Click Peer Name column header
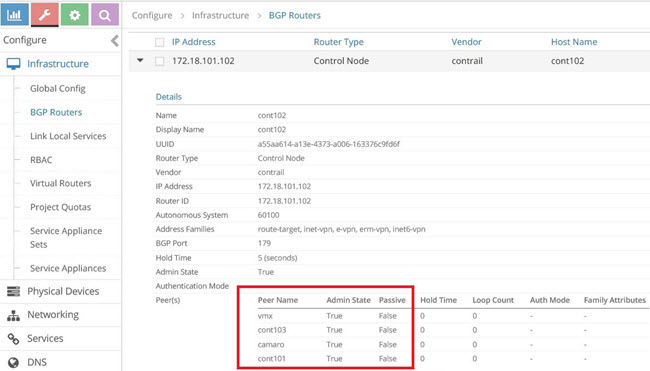The width and height of the screenshot is (650, 371). (277, 300)
